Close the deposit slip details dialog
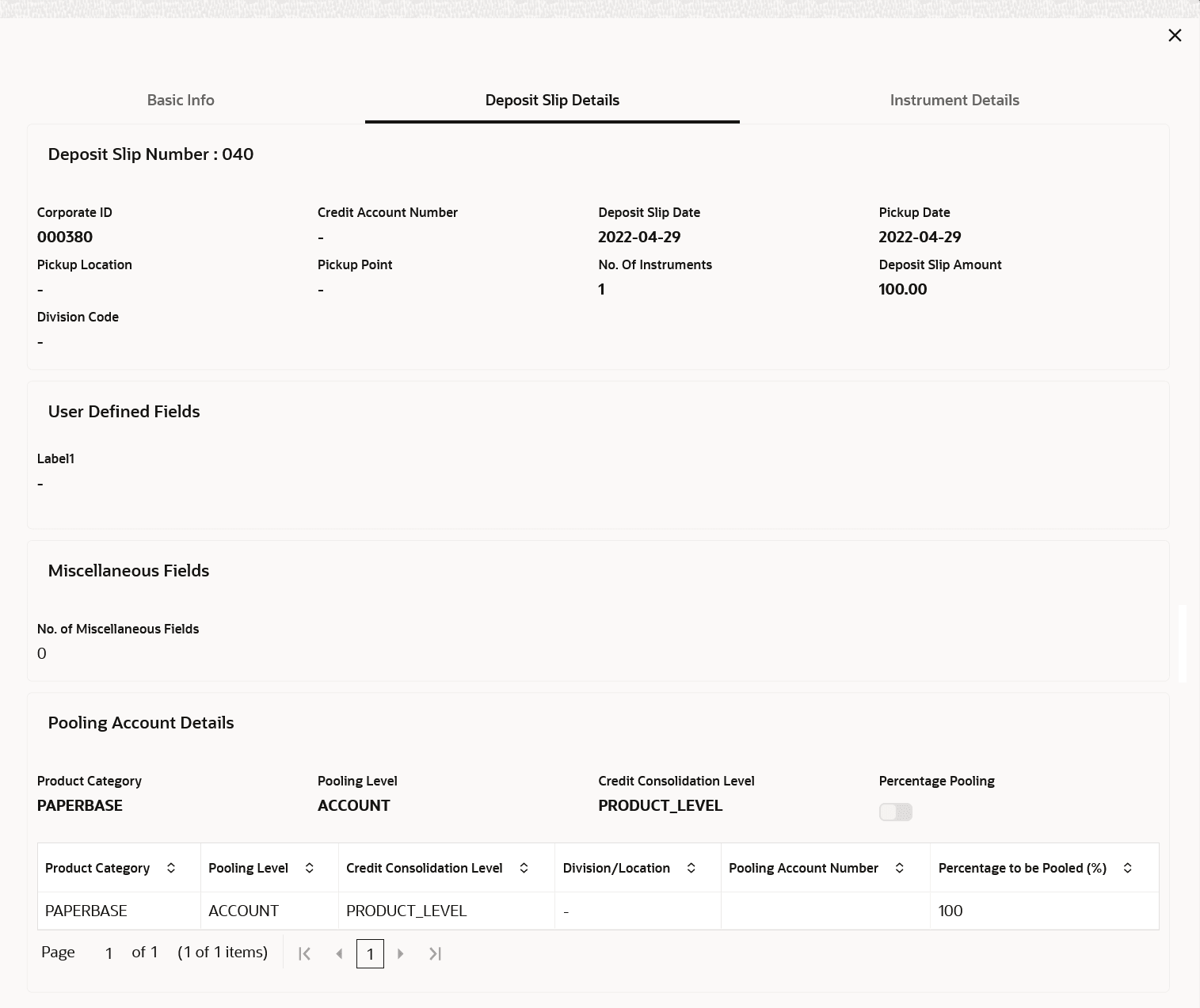 tap(1175, 36)
